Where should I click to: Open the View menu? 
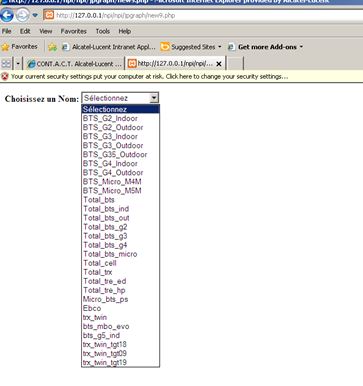point(46,31)
